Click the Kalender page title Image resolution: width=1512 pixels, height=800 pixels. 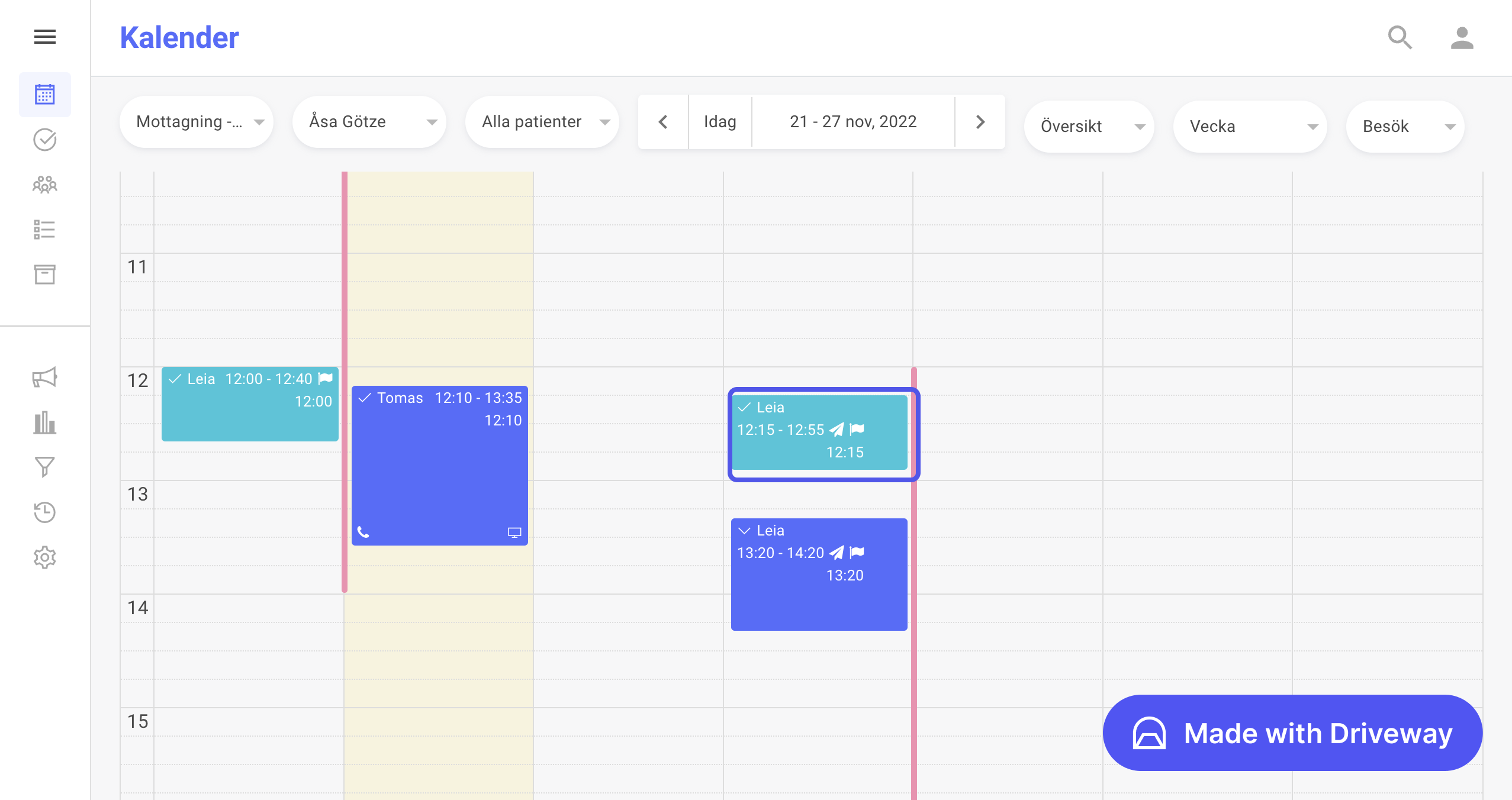(x=179, y=38)
